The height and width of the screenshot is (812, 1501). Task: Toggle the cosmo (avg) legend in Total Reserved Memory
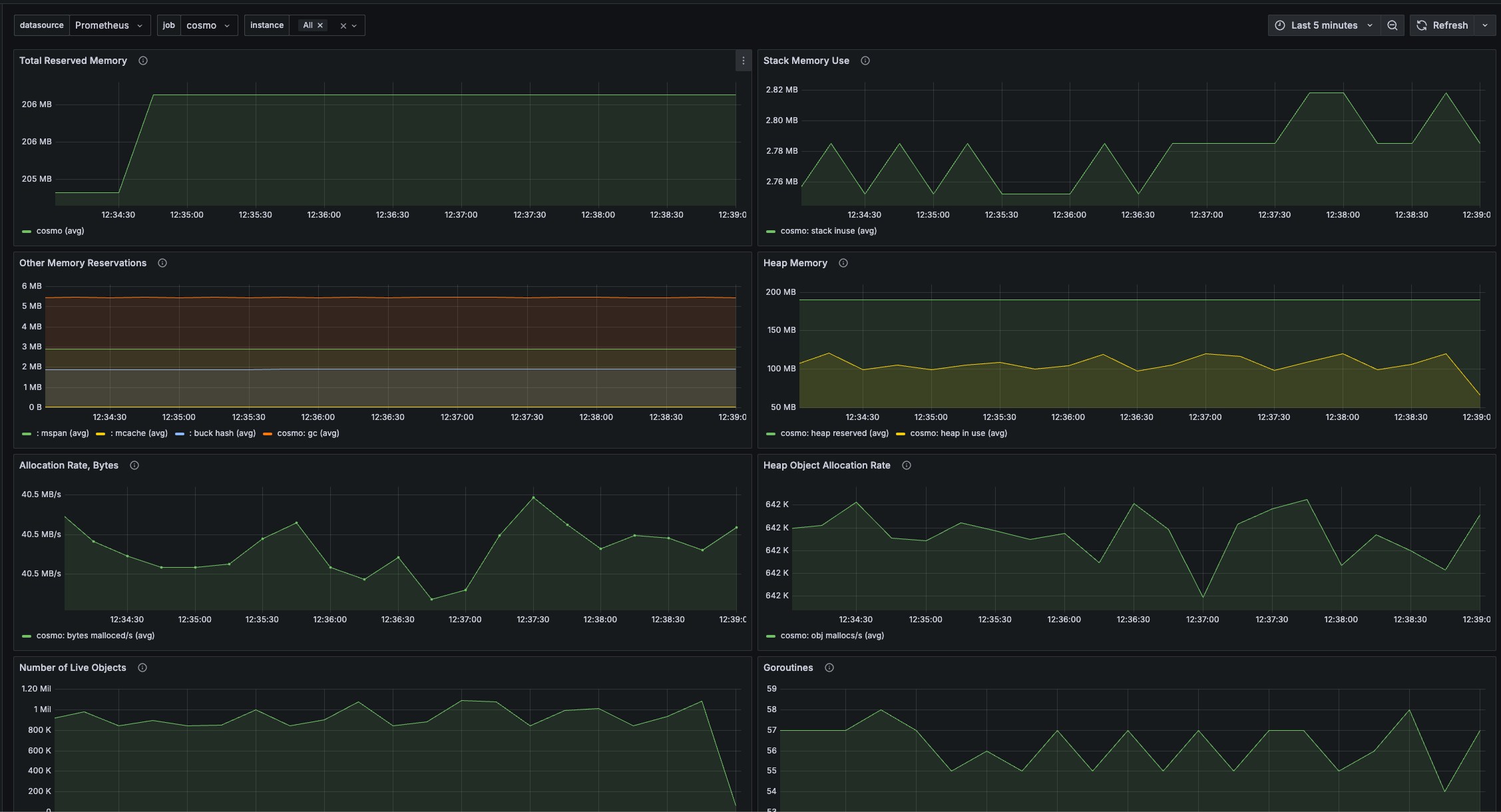(60, 231)
